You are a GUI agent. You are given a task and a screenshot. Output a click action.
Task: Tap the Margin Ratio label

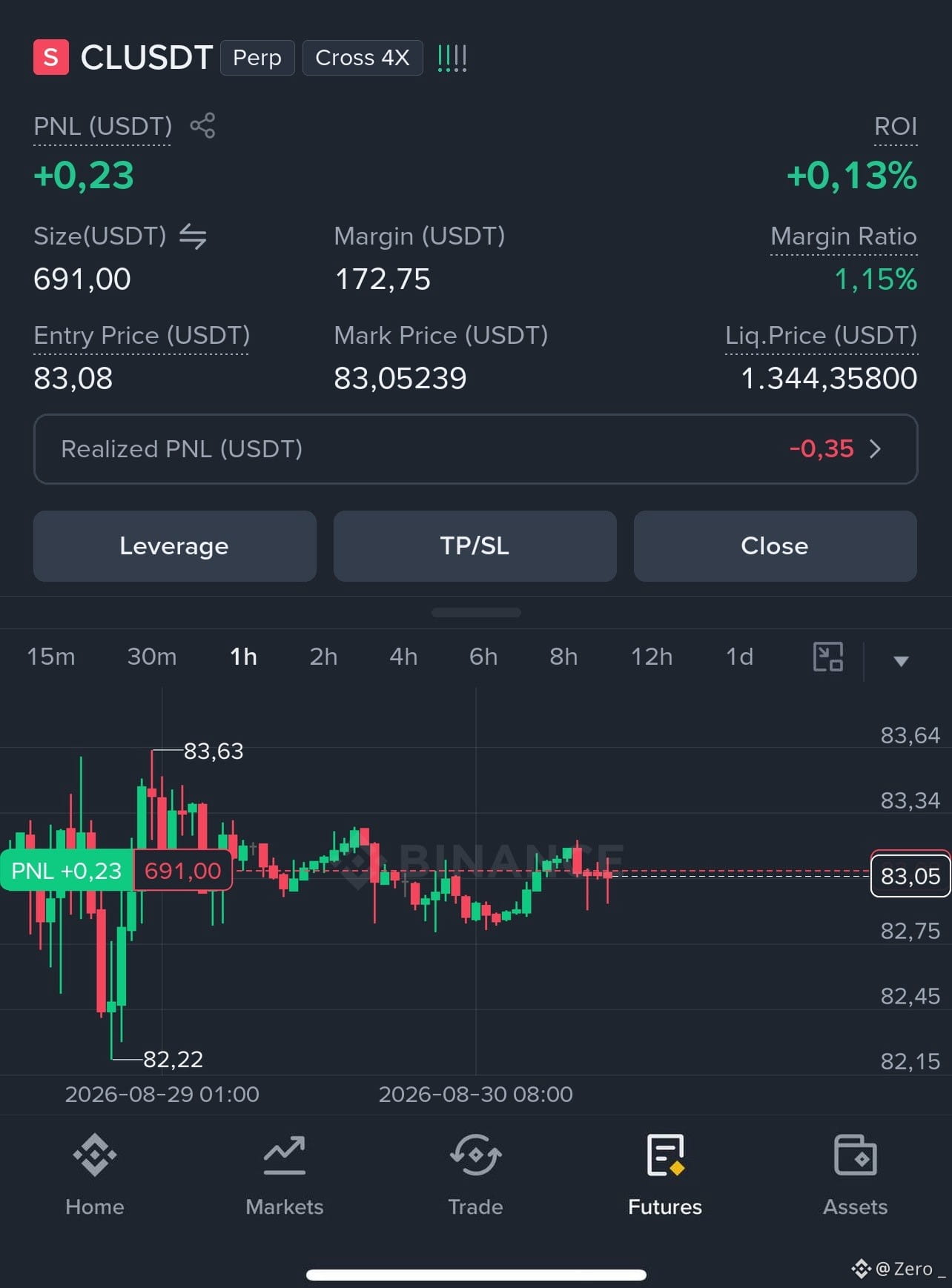pos(844,236)
